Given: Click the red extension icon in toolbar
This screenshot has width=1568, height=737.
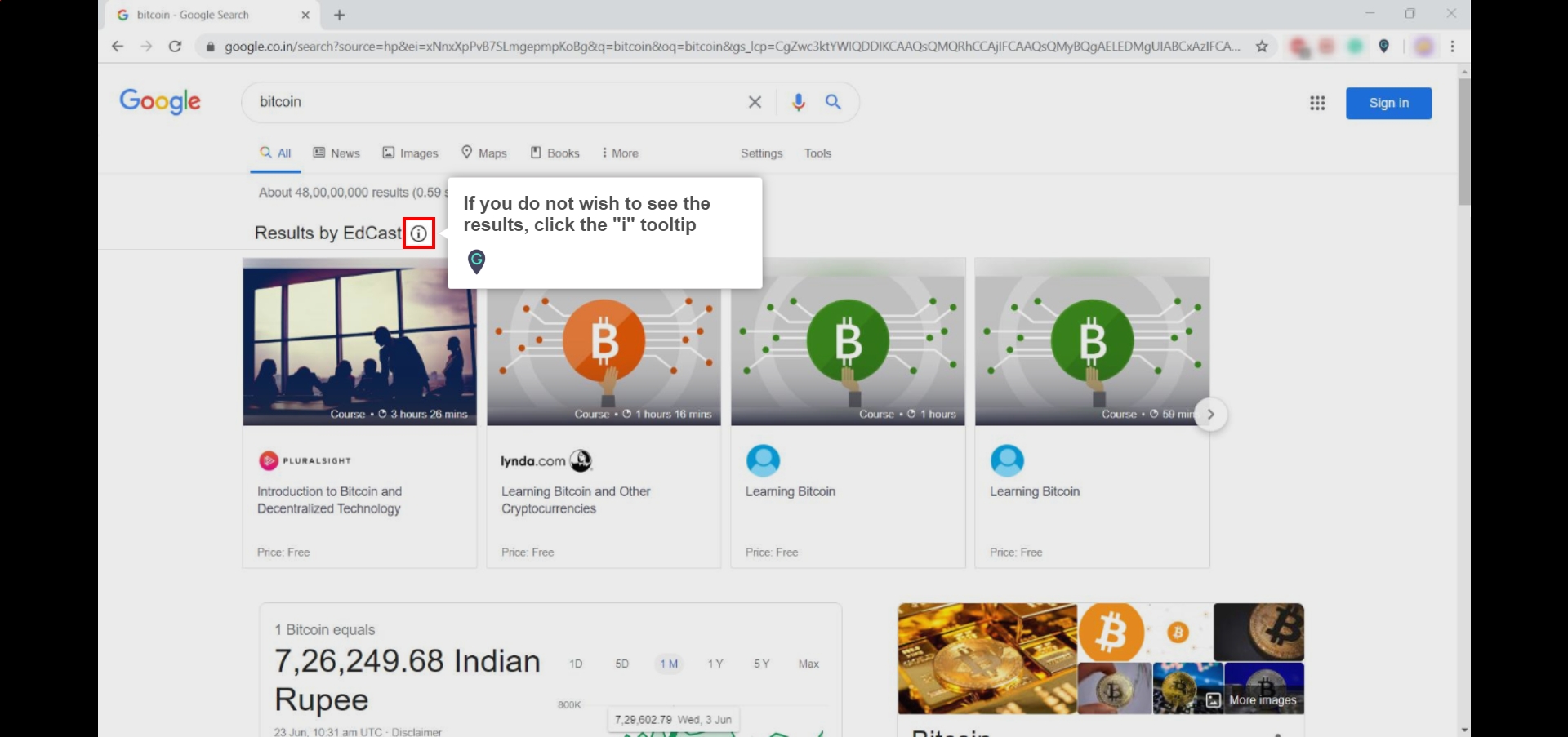Looking at the screenshot, I should coord(1299,47).
